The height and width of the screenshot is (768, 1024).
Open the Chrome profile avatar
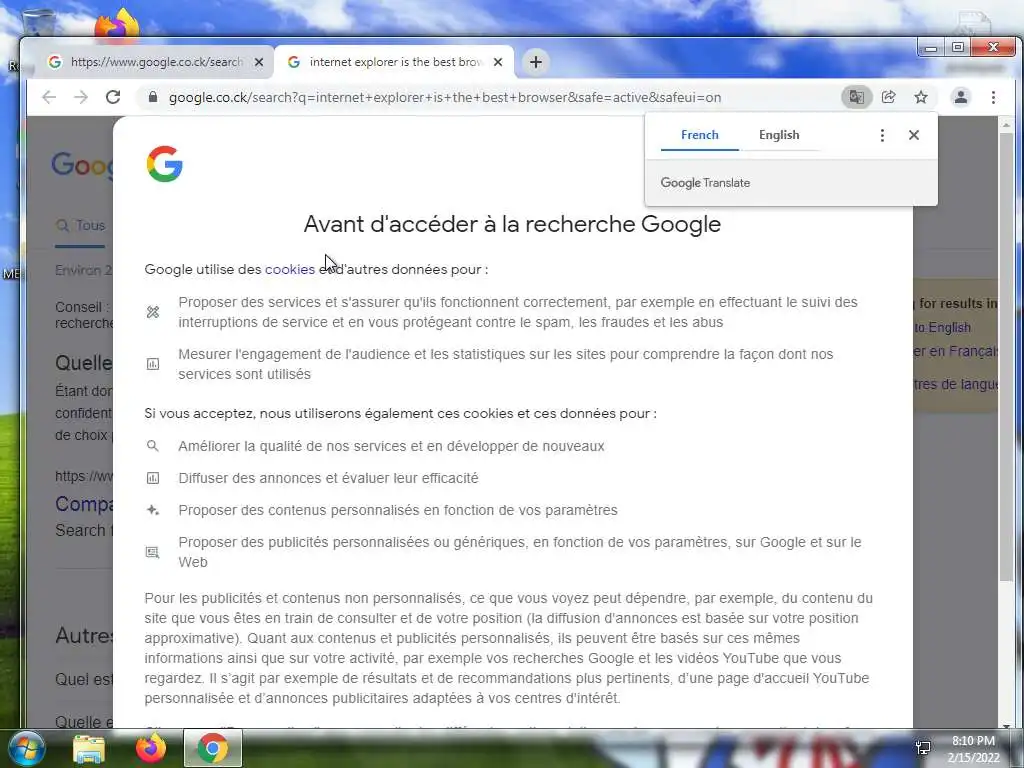[961, 97]
